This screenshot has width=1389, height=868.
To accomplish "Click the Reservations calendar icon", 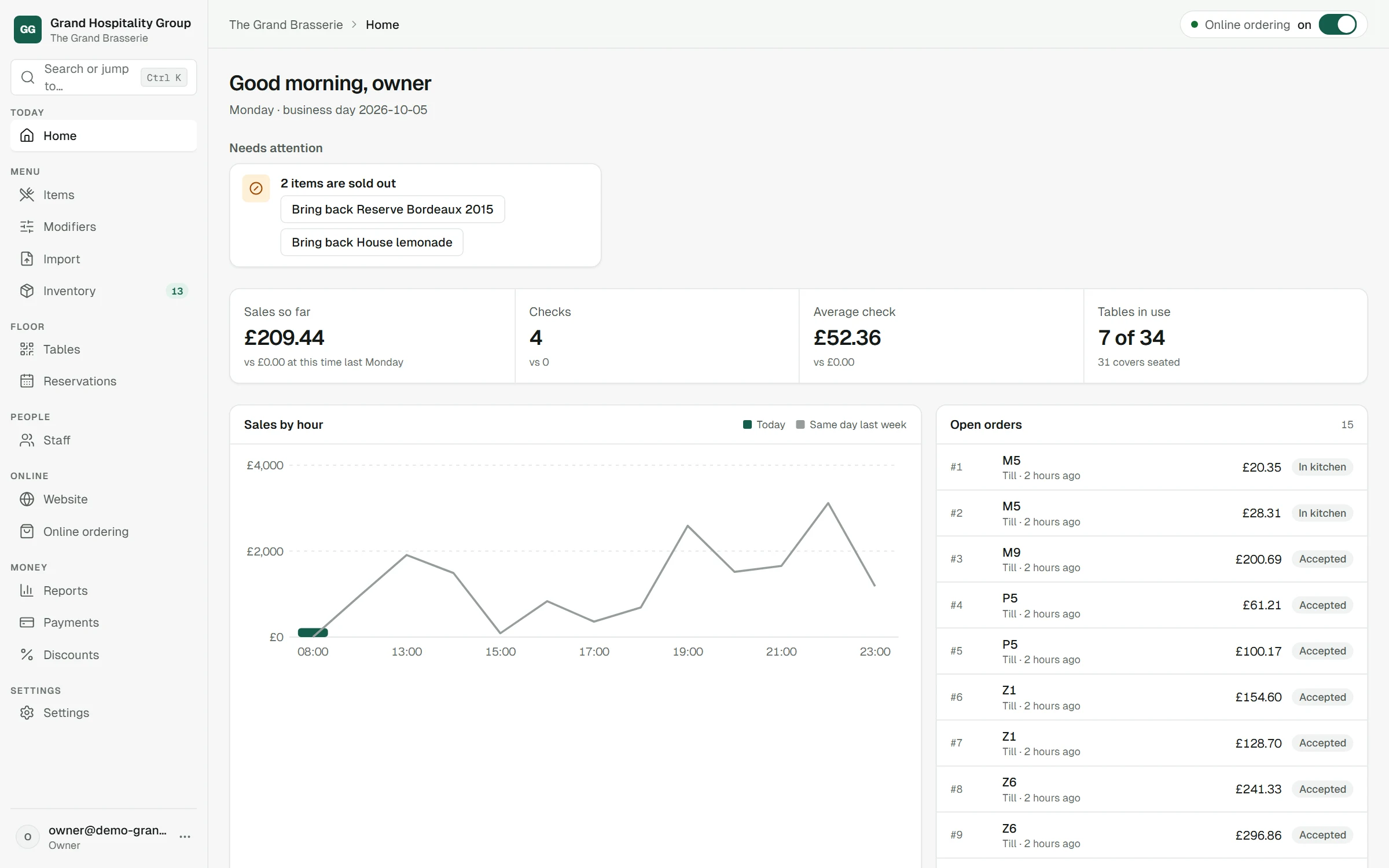I will (x=27, y=381).
